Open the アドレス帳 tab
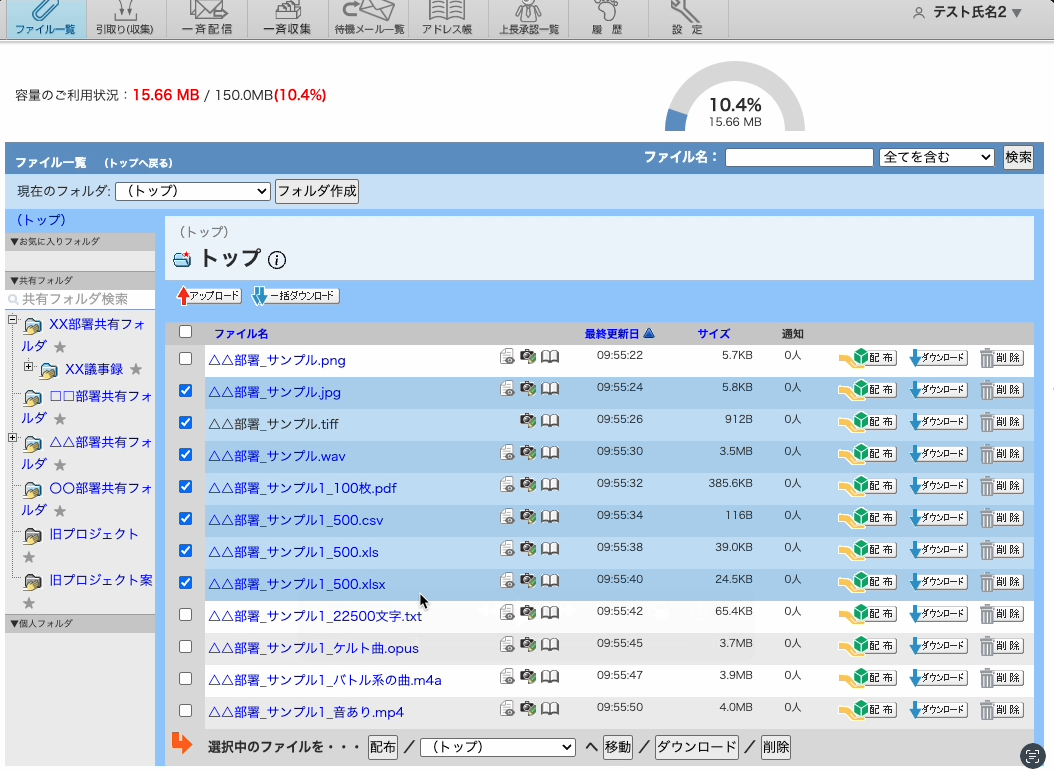The height and width of the screenshot is (771, 1054). [447, 19]
